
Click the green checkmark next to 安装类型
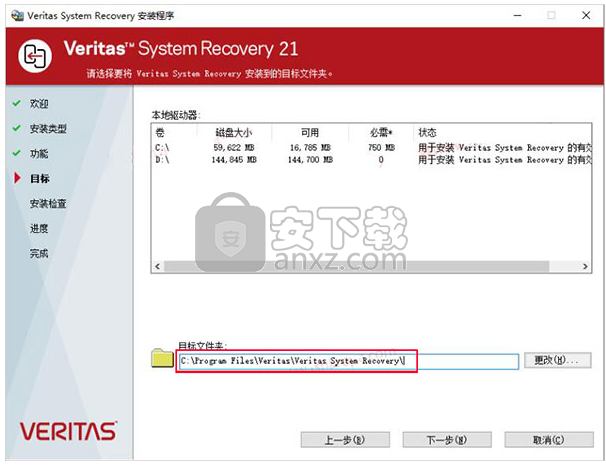(17, 128)
